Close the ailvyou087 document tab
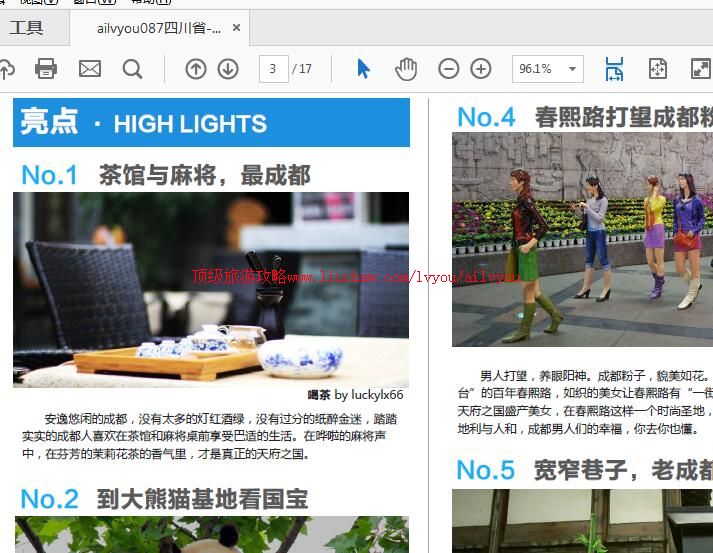The image size is (713, 553). point(237,28)
